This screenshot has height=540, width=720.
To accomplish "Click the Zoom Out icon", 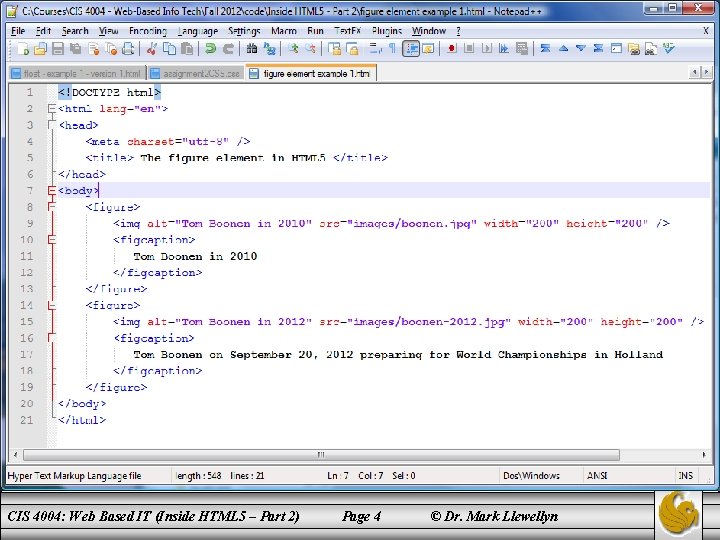I will pyautogui.click(x=311, y=48).
